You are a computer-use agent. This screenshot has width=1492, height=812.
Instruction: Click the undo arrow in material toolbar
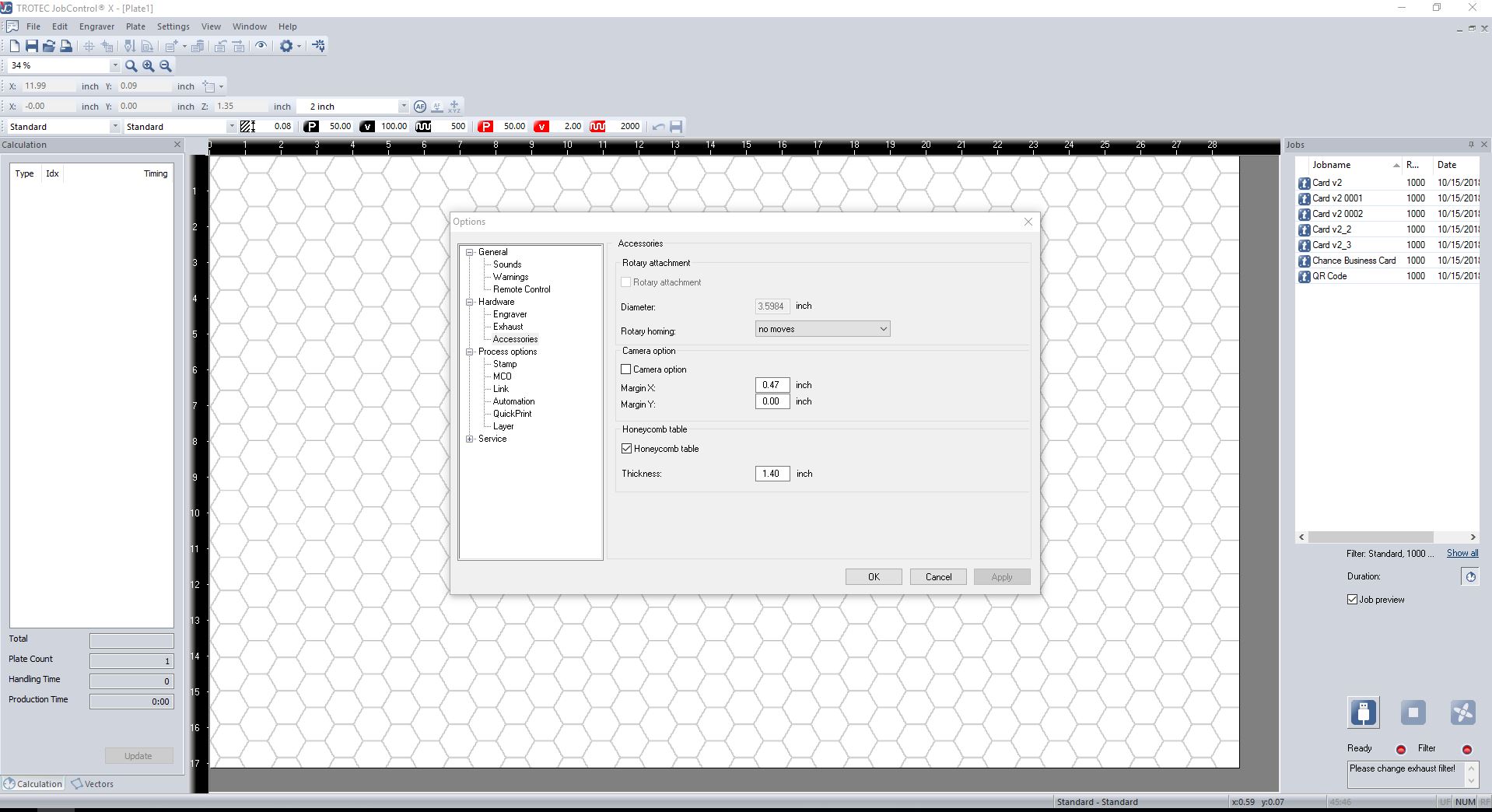coord(659,126)
